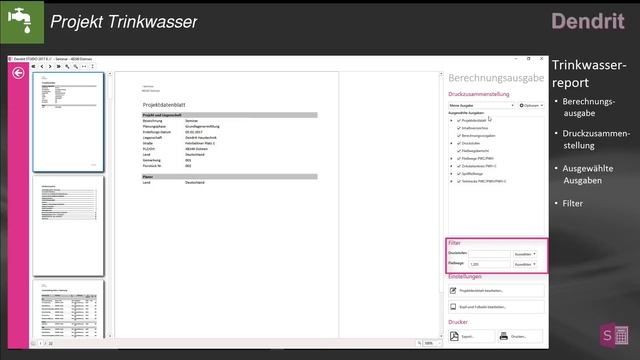
Task: Jump to last page in preview toolbar
Action: [x=59, y=66]
